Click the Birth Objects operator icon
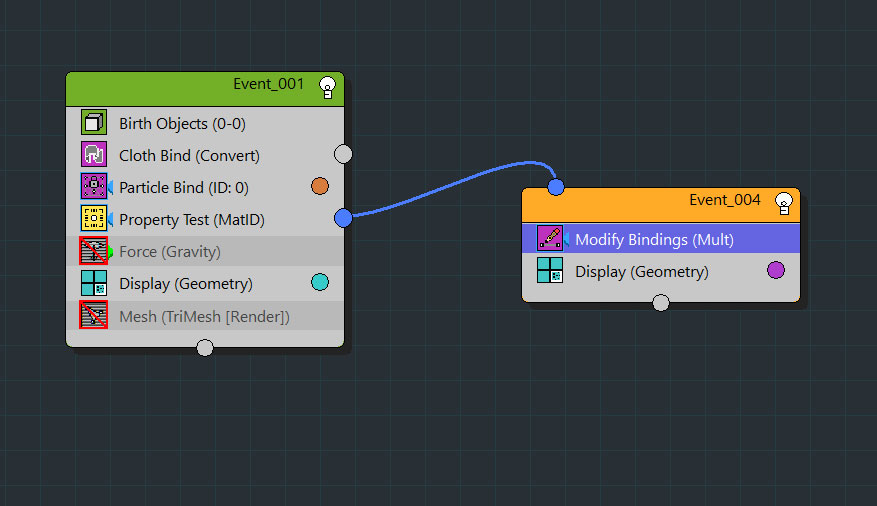Screen dimensions: 877x506 pos(93,122)
